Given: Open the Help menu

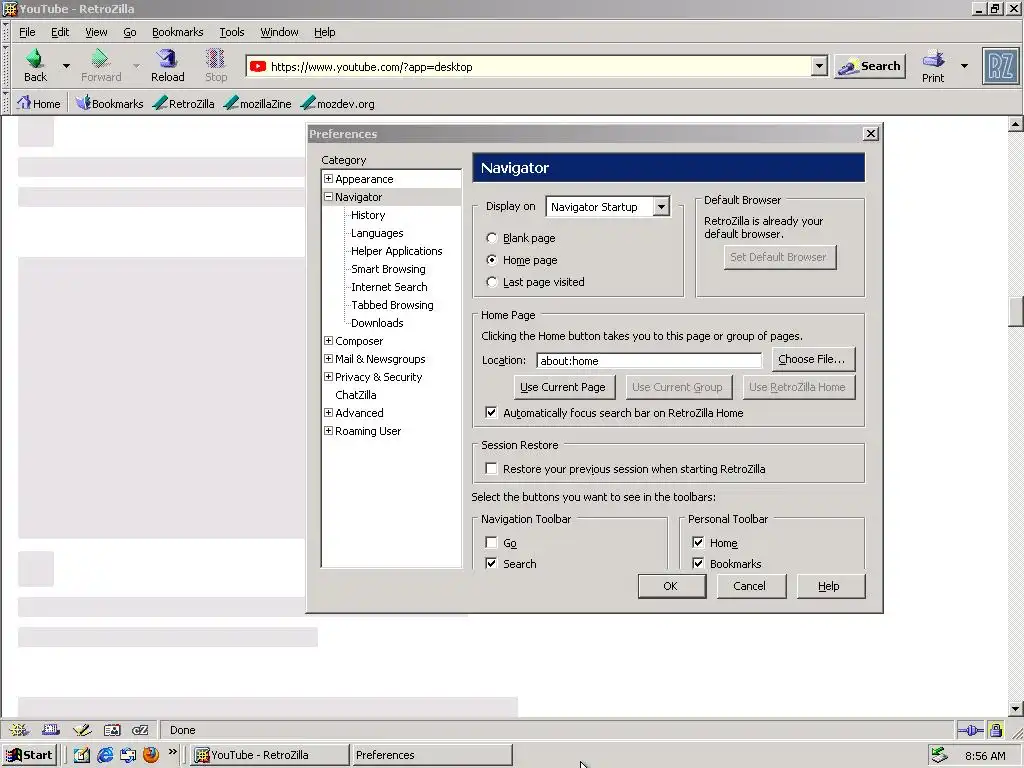Looking at the screenshot, I should pos(324,32).
